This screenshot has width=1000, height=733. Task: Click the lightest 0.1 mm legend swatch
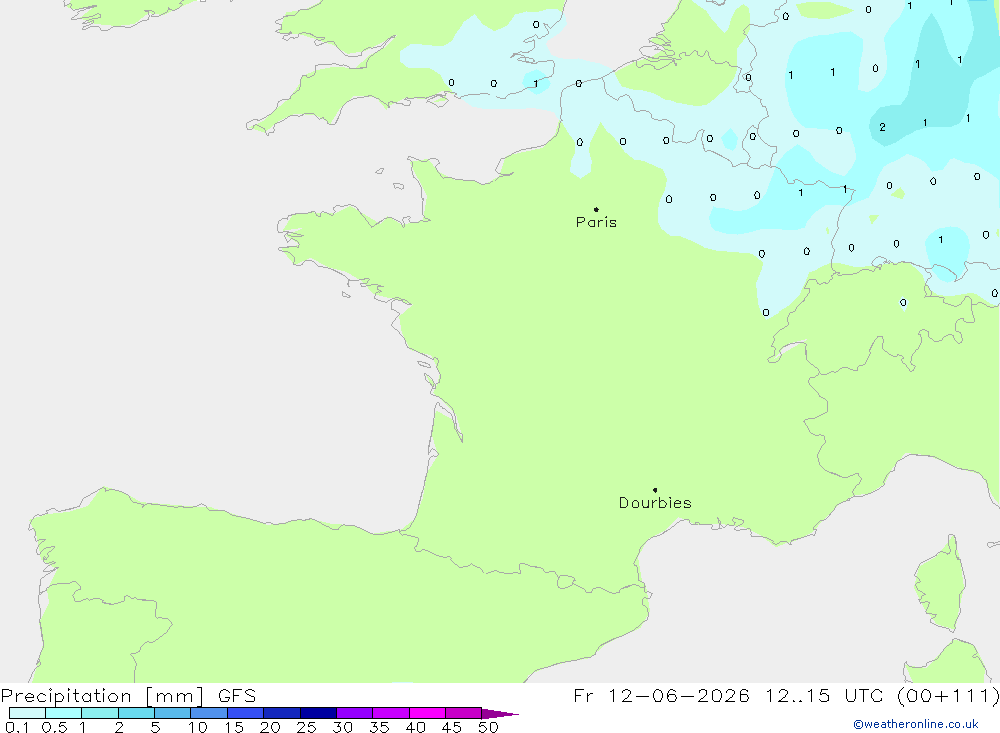(27, 713)
